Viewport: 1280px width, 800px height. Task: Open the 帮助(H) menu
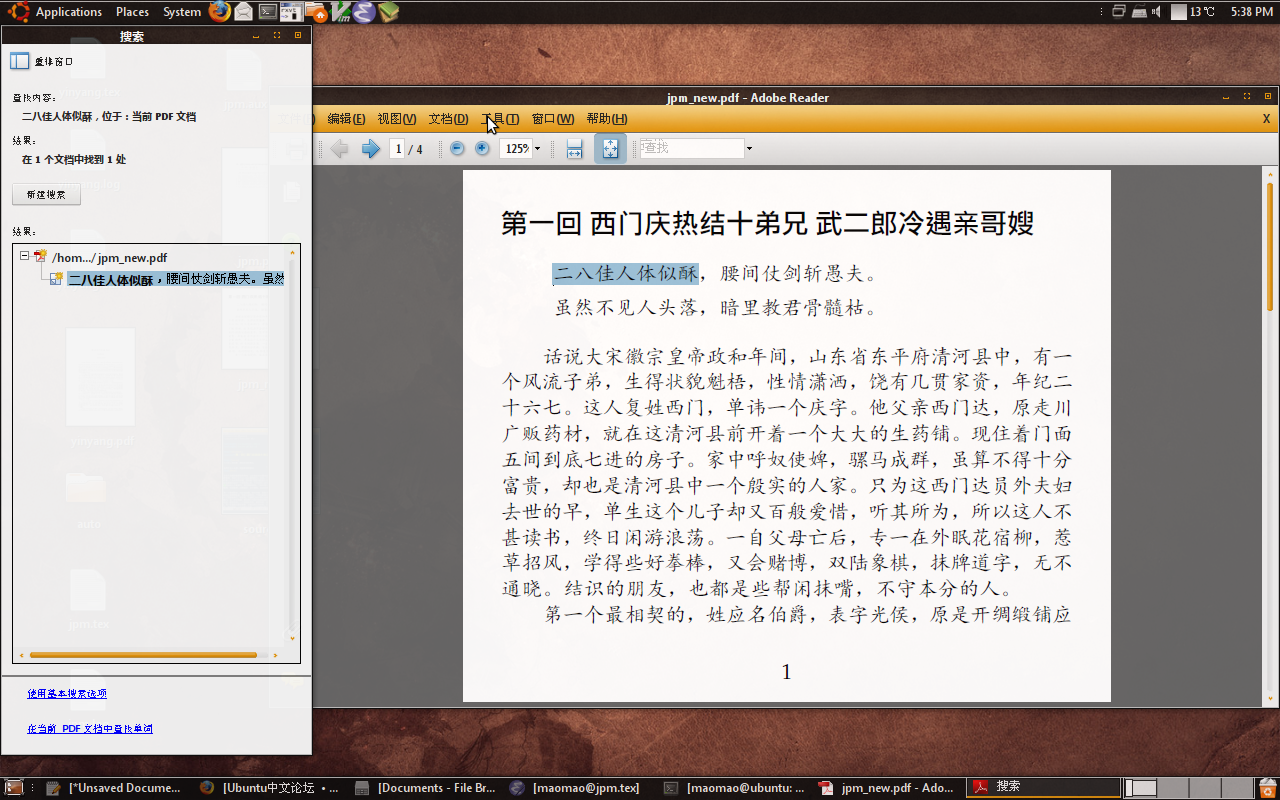point(607,119)
